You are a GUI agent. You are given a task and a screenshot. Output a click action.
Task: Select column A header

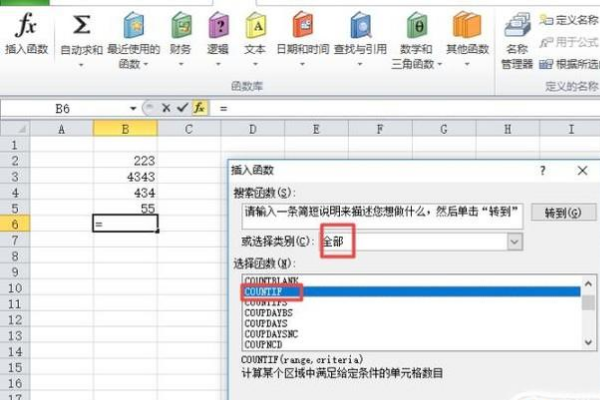pyautogui.click(x=62, y=129)
